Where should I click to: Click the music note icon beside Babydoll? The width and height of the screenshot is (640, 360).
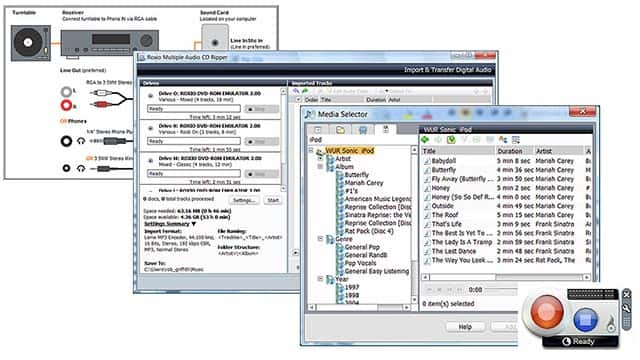[427, 161]
